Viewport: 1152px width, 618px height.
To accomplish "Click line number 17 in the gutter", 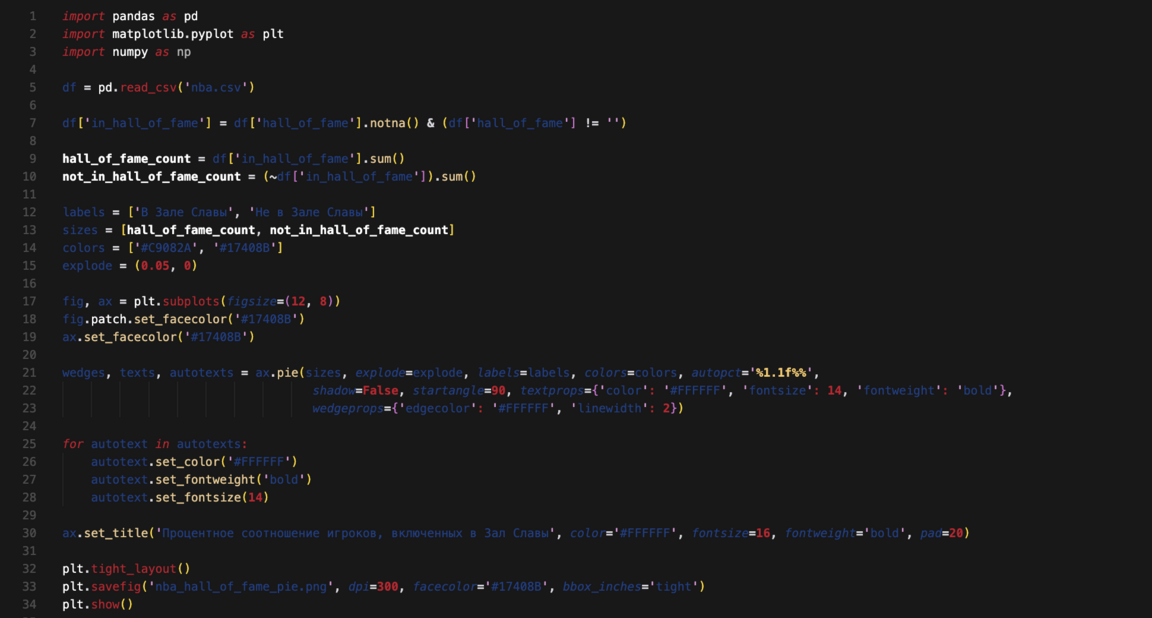I will pyautogui.click(x=29, y=301).
